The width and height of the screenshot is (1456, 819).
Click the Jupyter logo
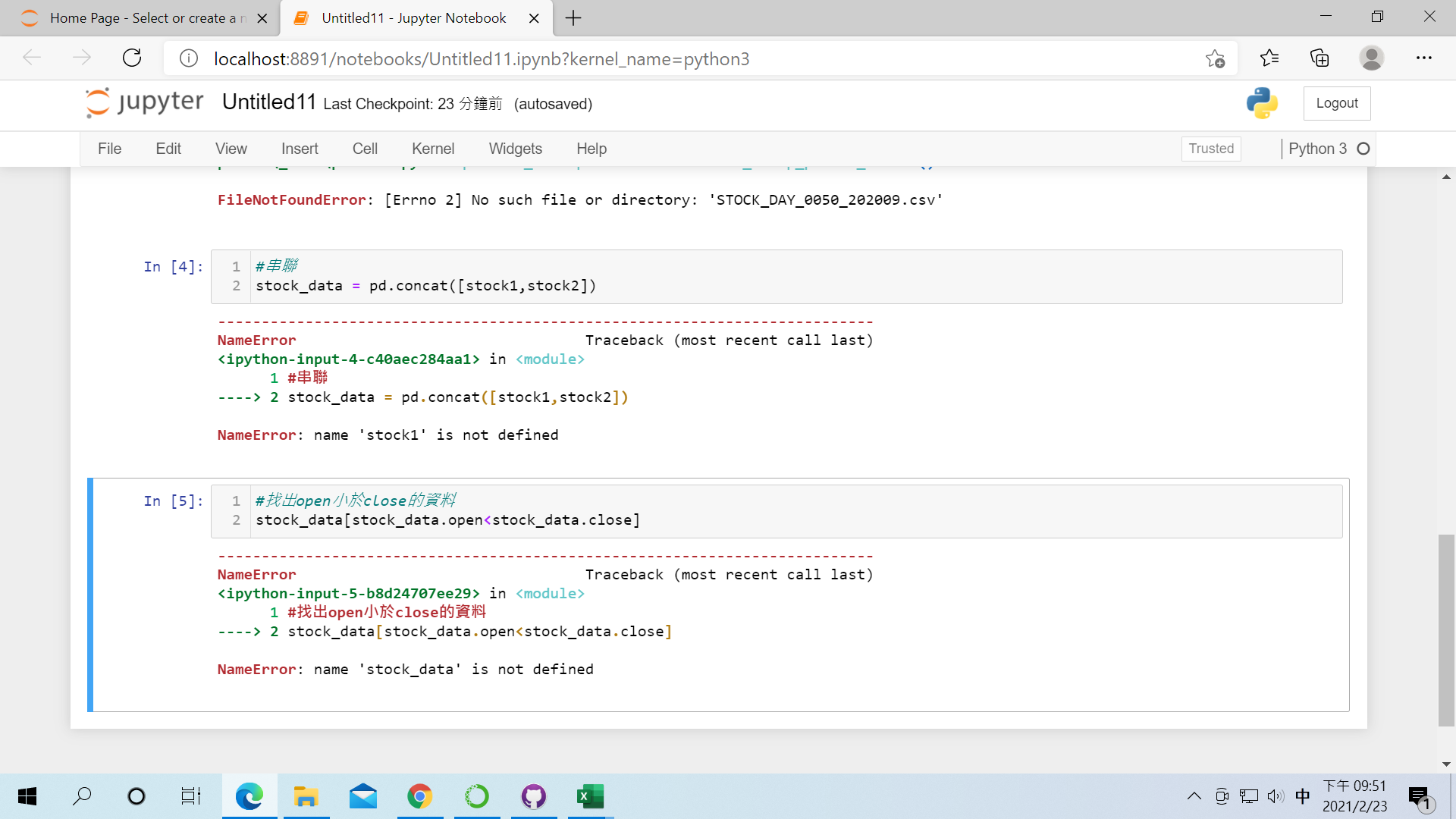[144, 103]
